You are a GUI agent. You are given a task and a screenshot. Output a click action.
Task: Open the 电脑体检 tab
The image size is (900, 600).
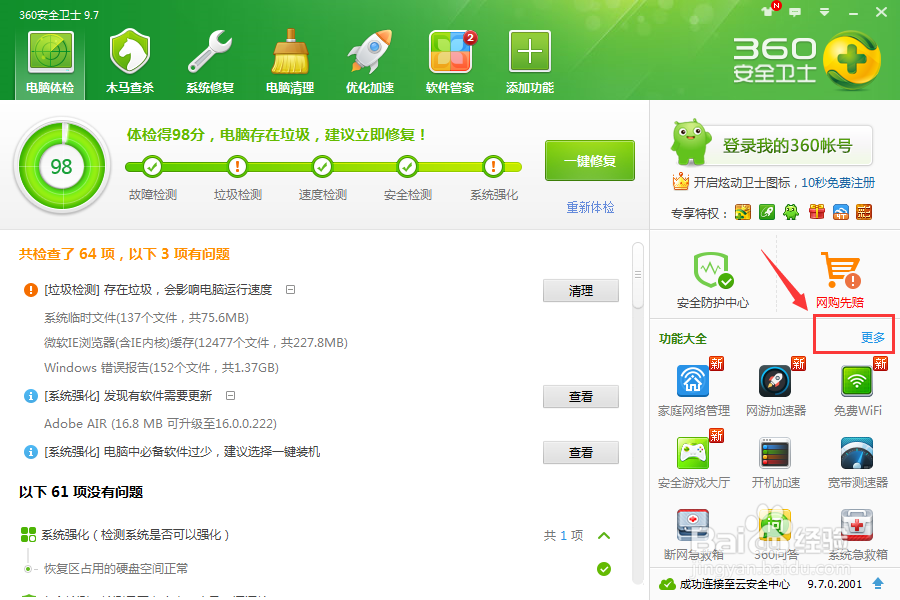[x=51, y=63]
